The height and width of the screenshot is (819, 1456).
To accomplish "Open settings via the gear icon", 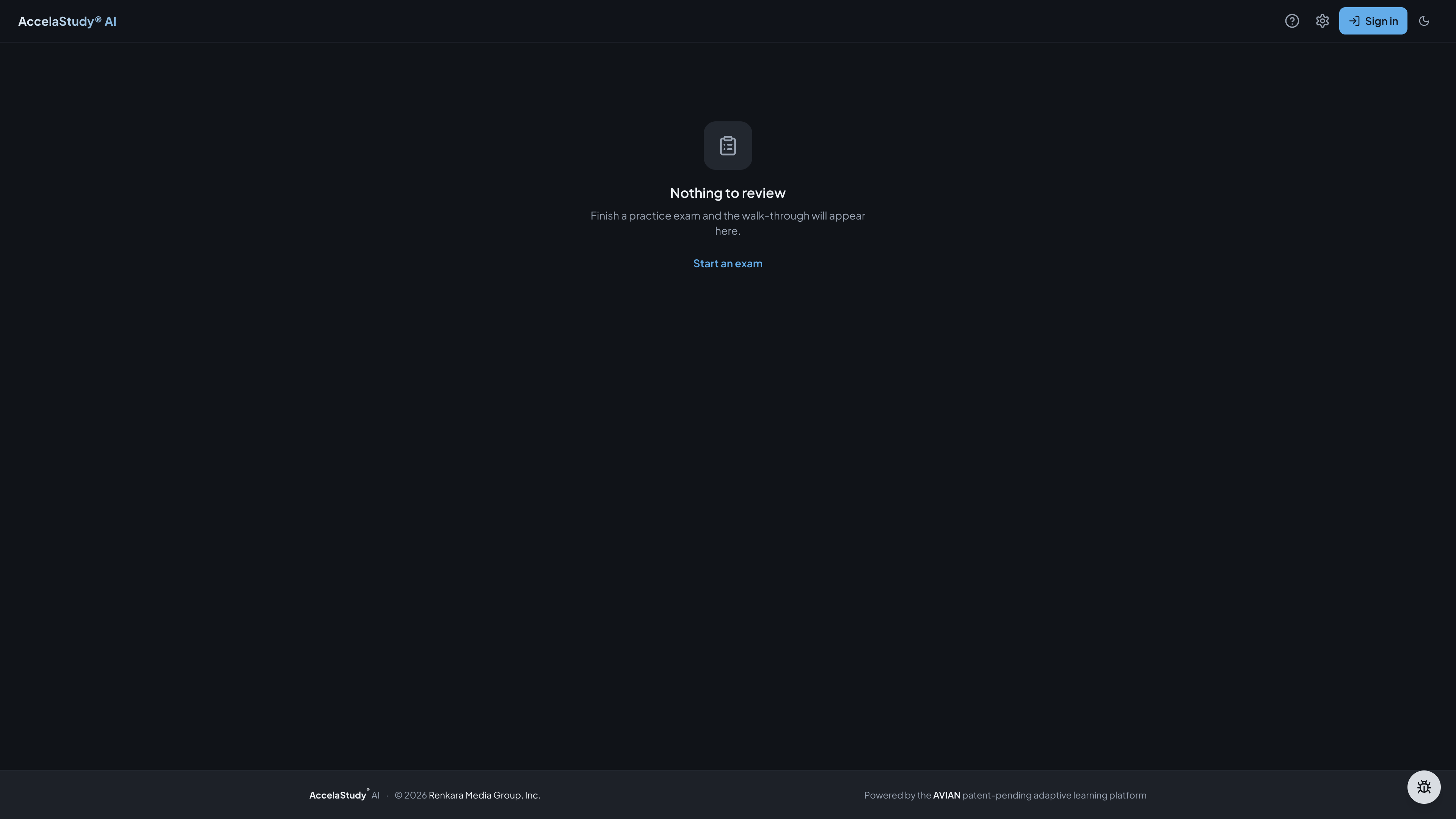I will (1322, 21).
